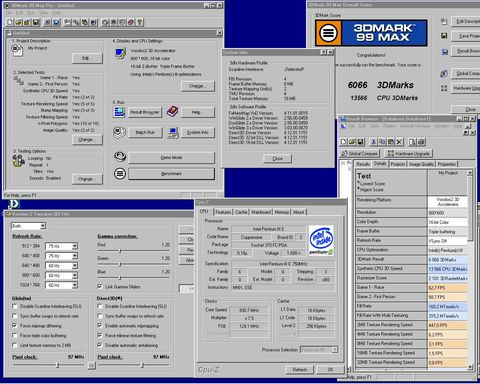
Task: Enable Glide Disable Scanline Interleaving (SLI) checkbox
Action: [15, 306]
